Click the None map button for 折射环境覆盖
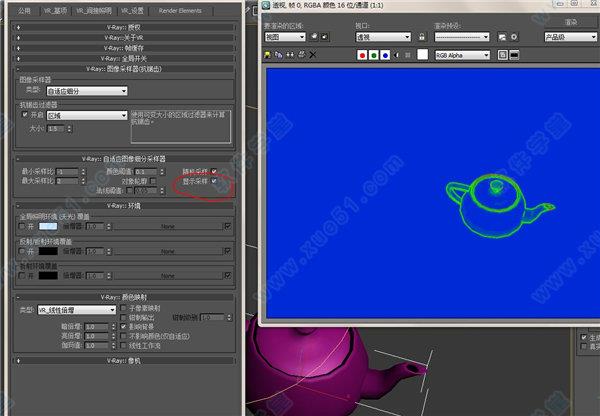This screenshot has height=416, width=600. (168, 276)
